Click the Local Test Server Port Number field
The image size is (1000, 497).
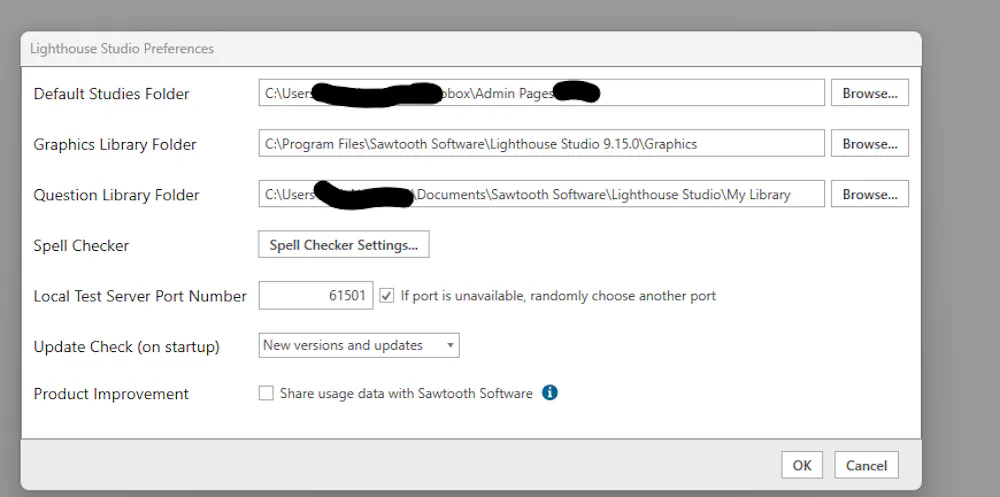(x=316, y=295)
